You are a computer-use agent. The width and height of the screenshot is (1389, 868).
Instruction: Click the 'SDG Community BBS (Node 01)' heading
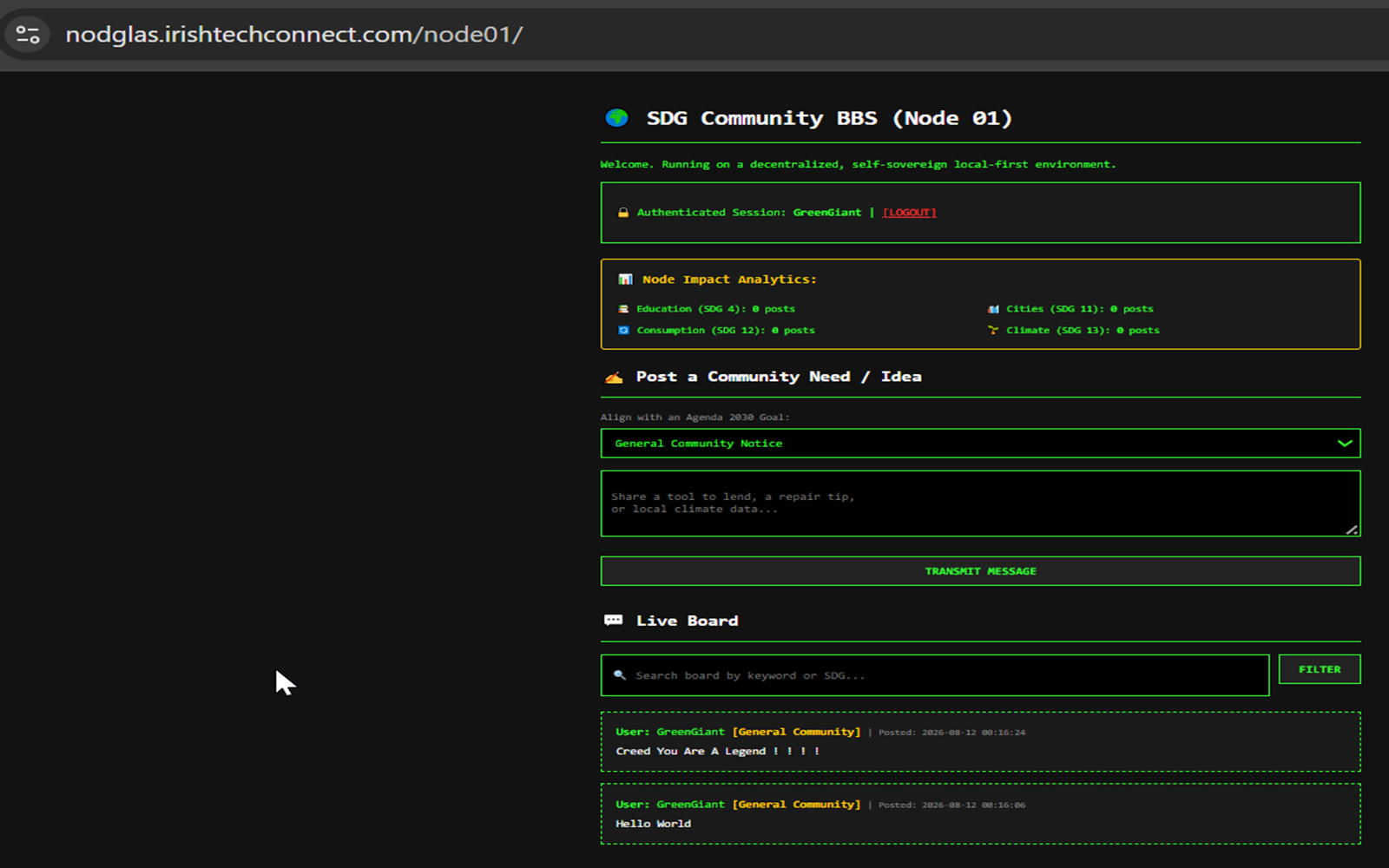pyautogui.click(x=829, y=118)
